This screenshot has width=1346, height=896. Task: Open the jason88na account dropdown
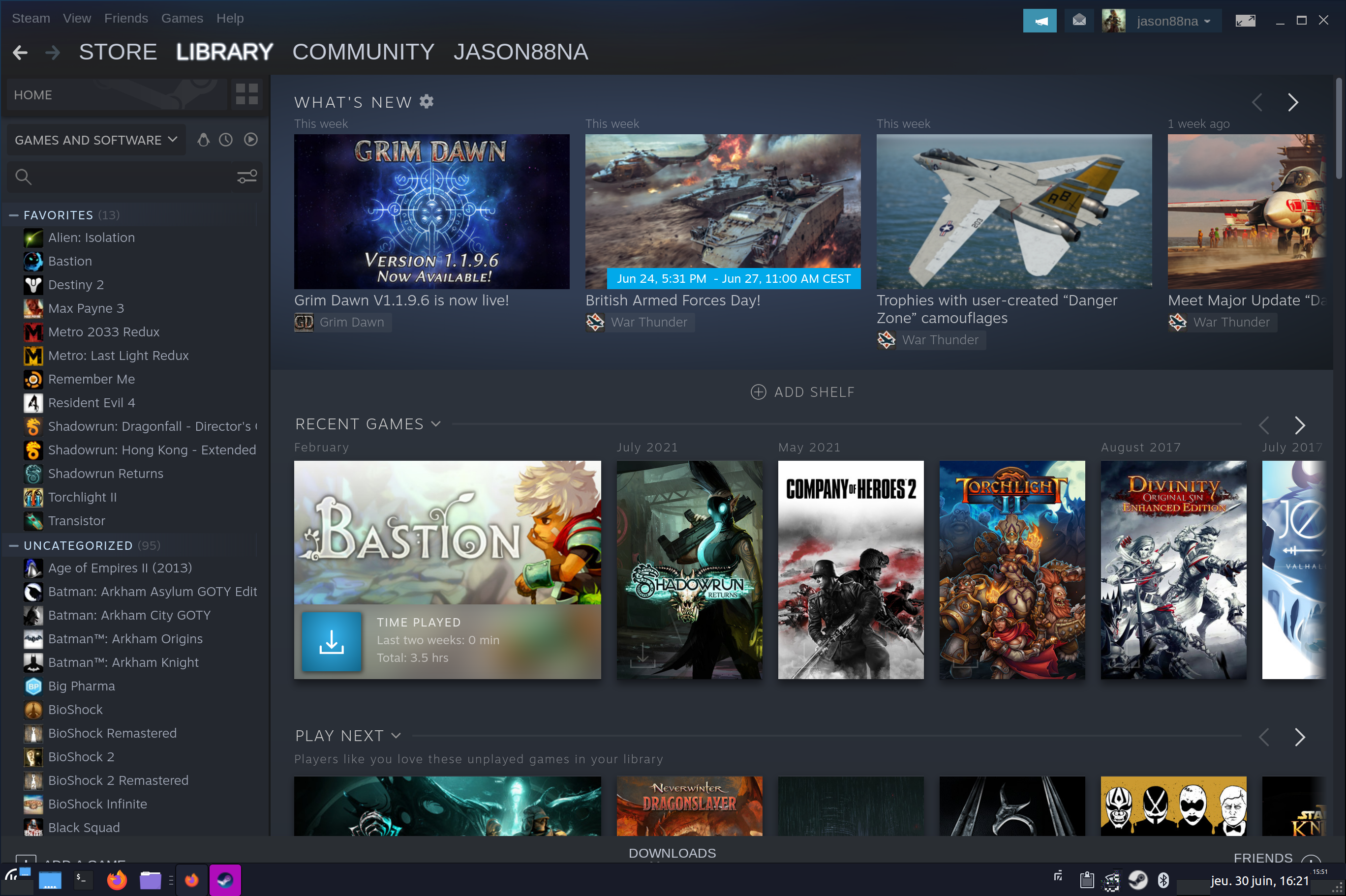pos(1174,21)
